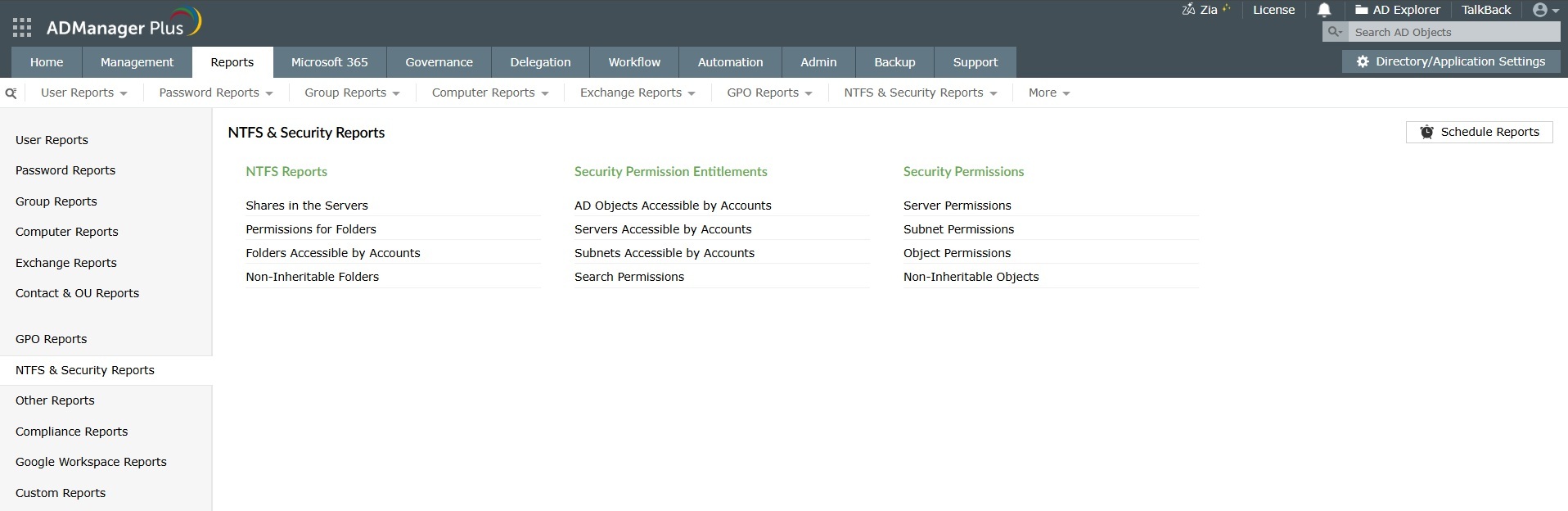1568x511 pixels.
Task: Open AD Objects Accessible by Accounts
Action: 673,206
